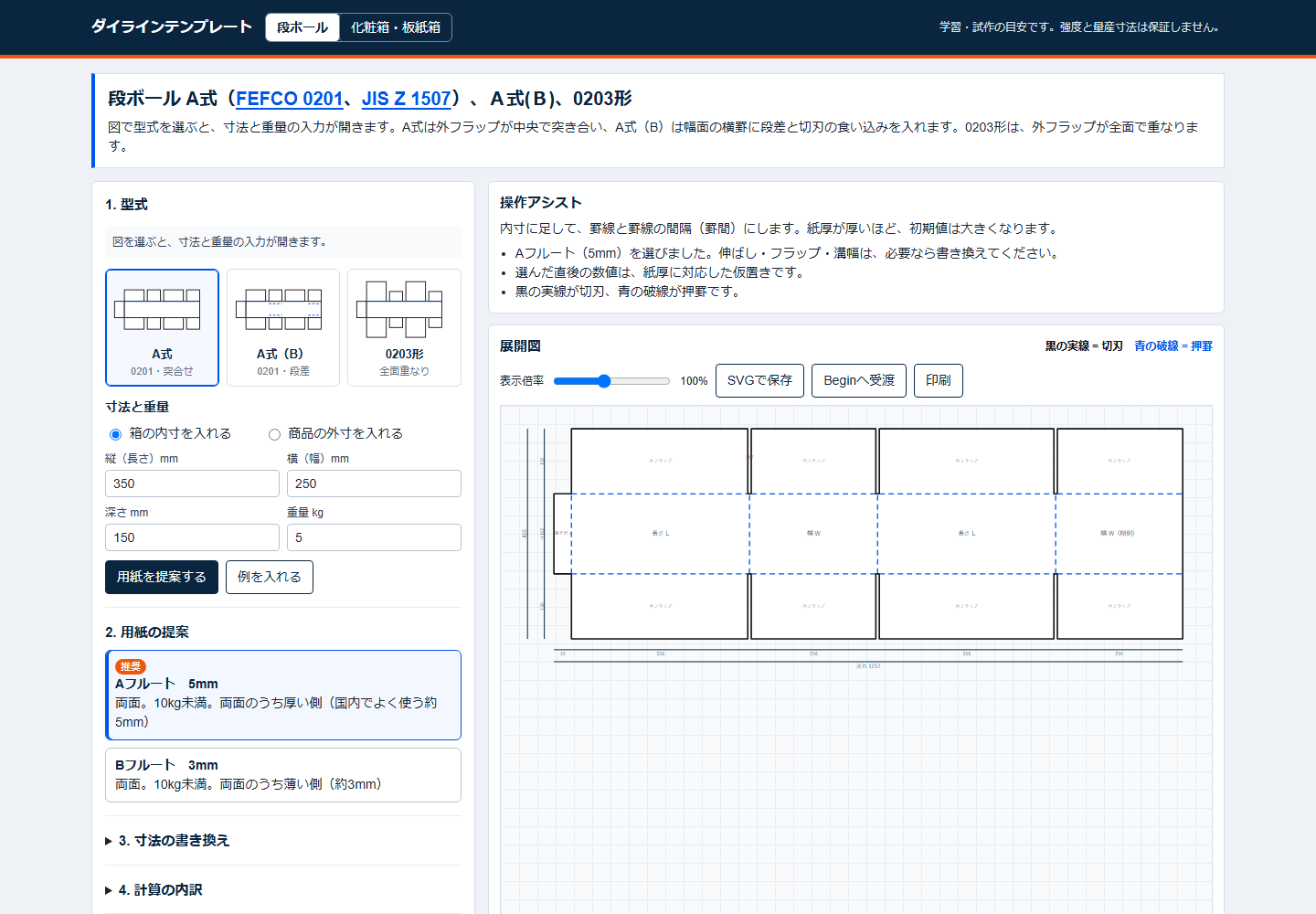Adjust the 表示倍率 zoom slider

pyautogui.click(x=611, y=381)
